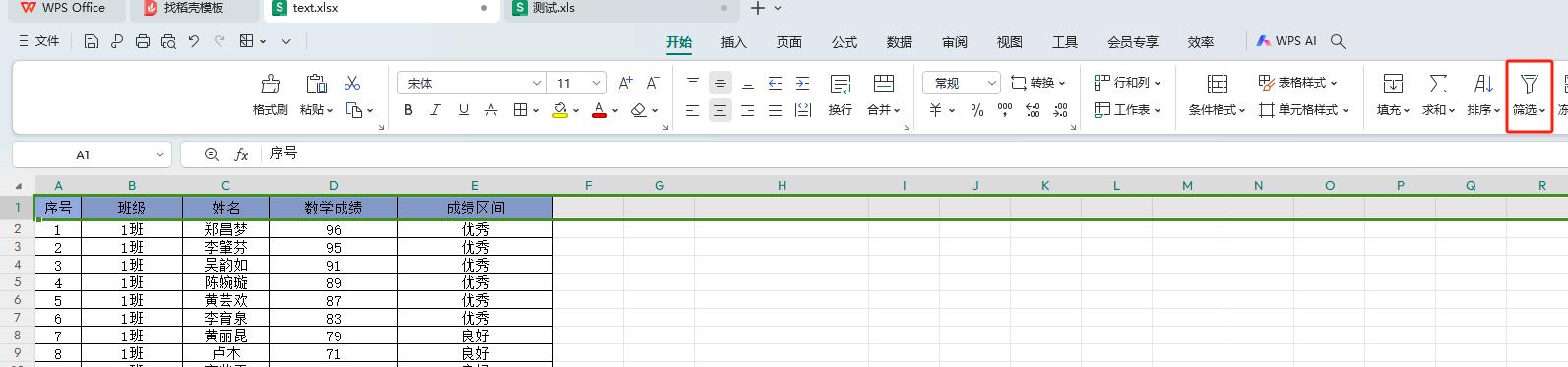This screenshot has height=367, width=1568.
Task: Decrease decimal places icon
Action: [x=1060, y=110]
